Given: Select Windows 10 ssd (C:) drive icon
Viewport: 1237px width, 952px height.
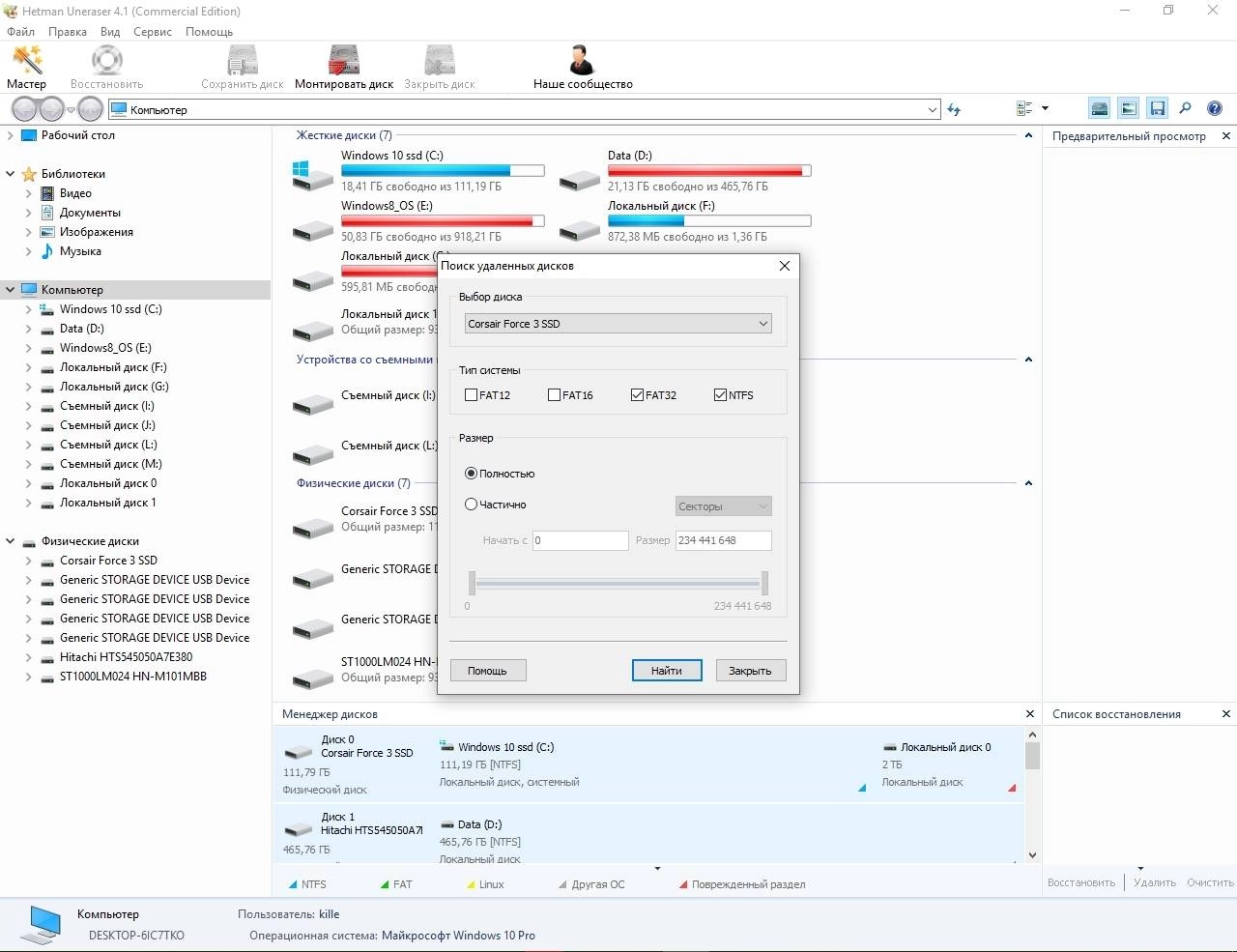Looking at the screenshot, I should 313,175.
